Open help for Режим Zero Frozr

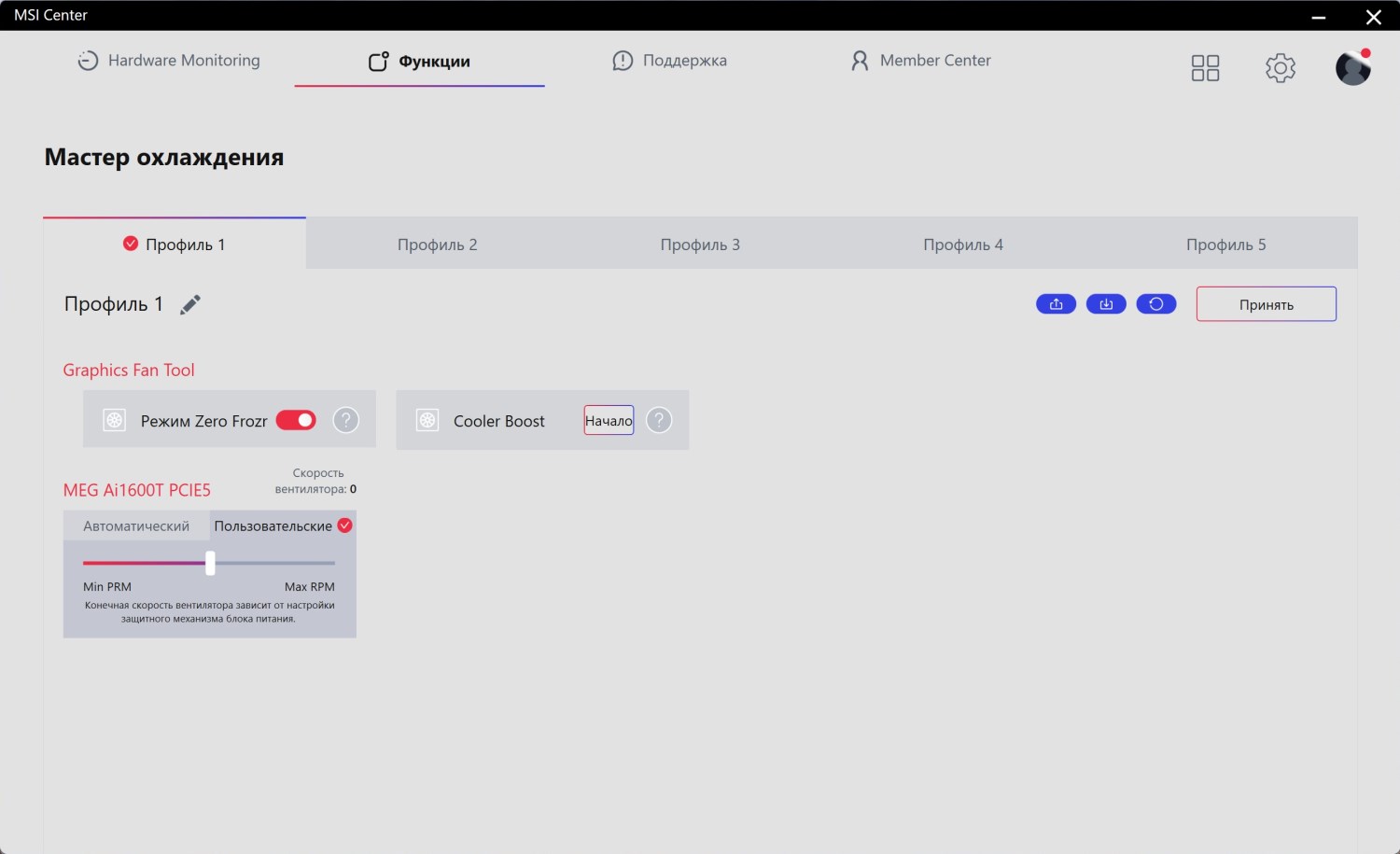pyautogui.click(x=346, y=421)
